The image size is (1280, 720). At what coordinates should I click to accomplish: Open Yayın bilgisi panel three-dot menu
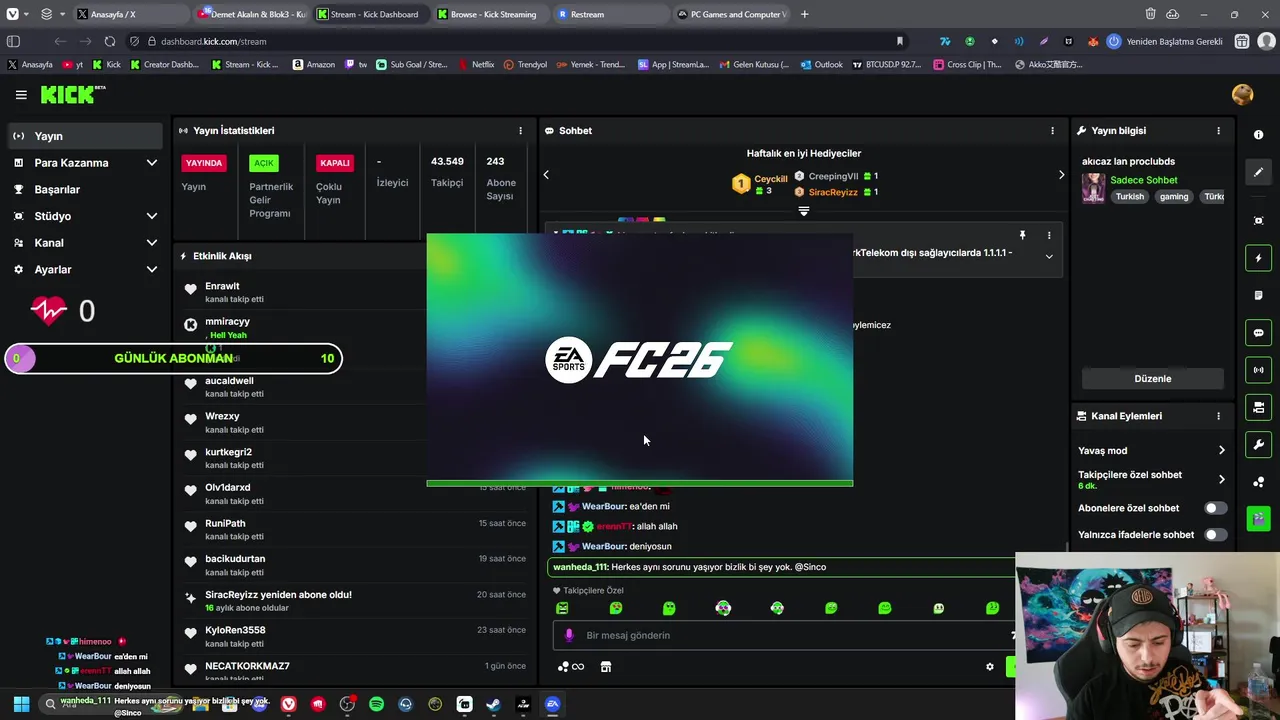pos(1218,131)
